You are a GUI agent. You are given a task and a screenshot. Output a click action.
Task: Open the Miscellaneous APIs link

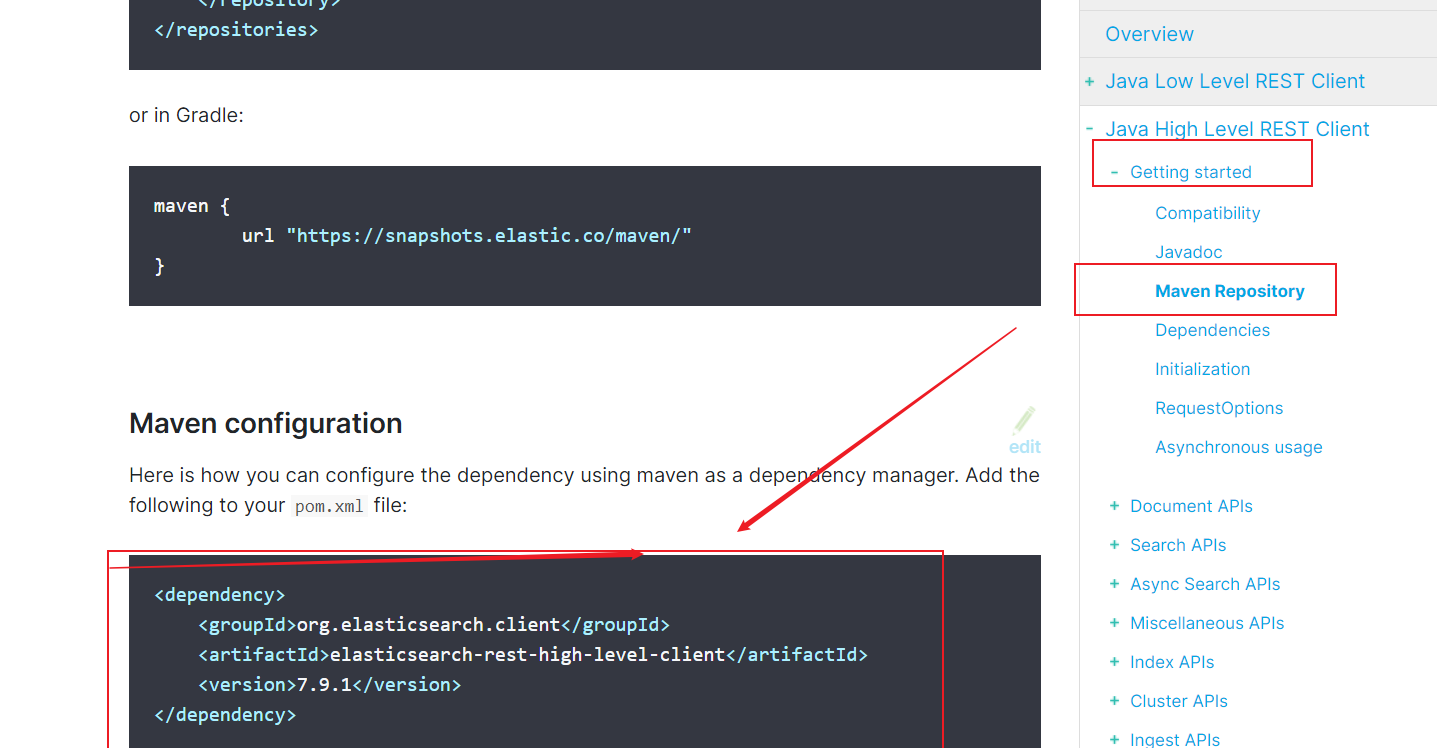1207,623
